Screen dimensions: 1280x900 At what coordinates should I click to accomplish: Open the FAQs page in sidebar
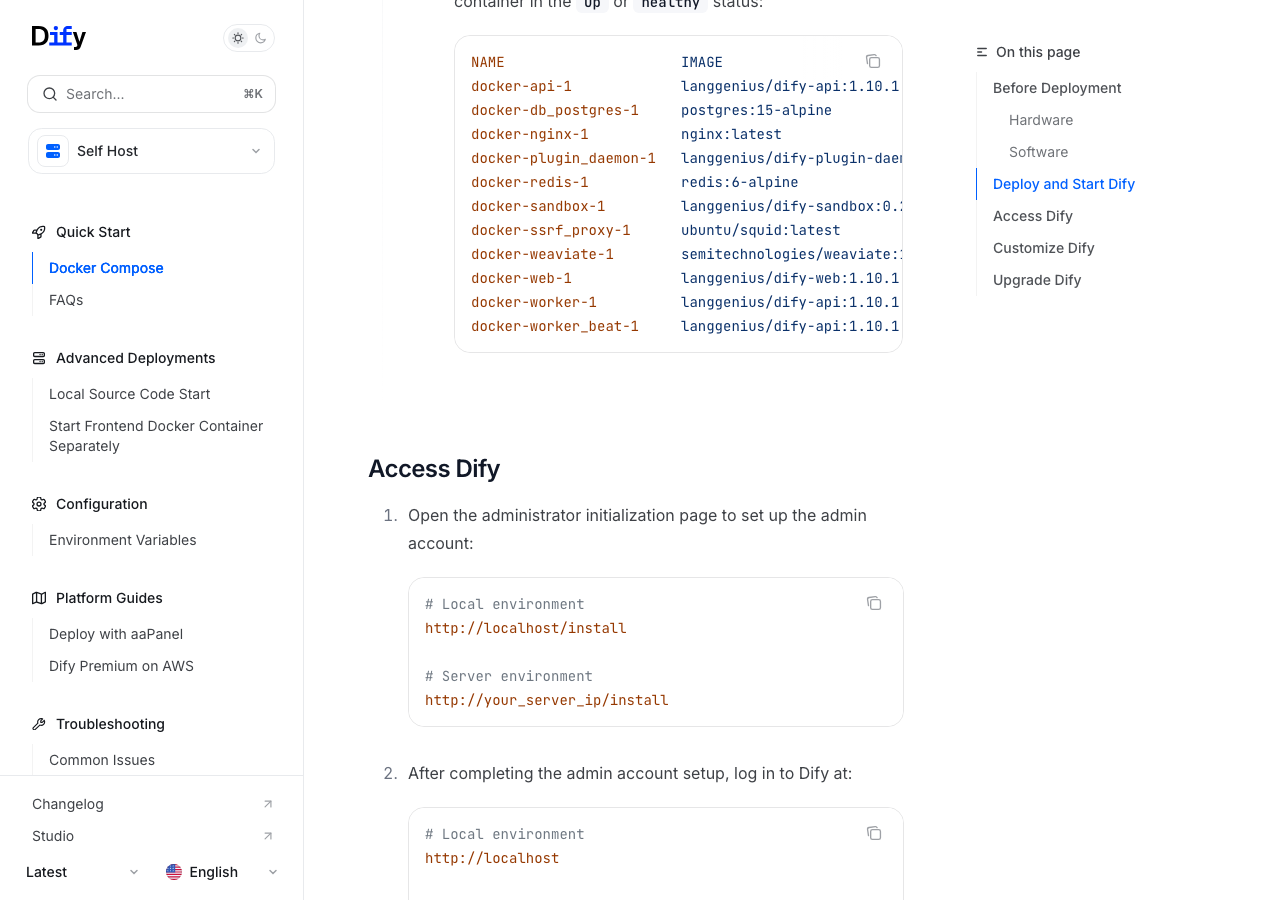tap(66, 300)
